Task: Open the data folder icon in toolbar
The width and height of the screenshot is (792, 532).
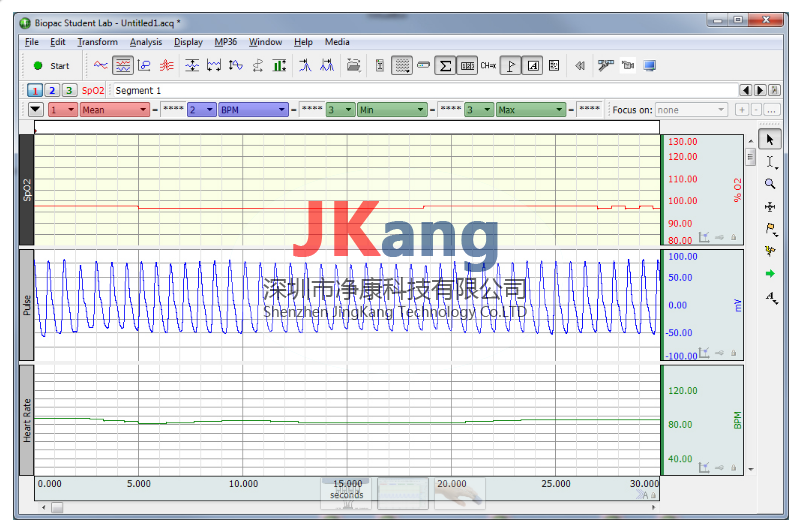Action: click(x=354, y=65)
